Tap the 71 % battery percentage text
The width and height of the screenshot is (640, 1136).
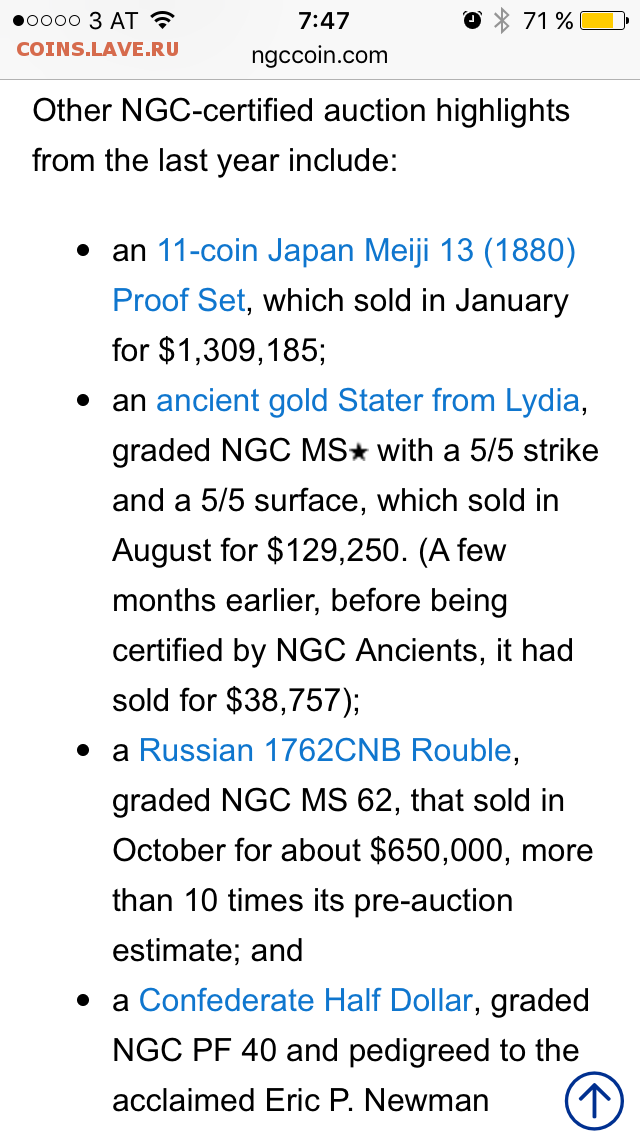click(547, 20)
